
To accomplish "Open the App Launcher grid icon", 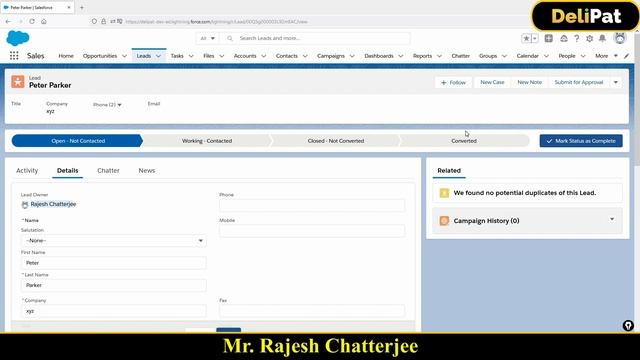I will [14, 56].
